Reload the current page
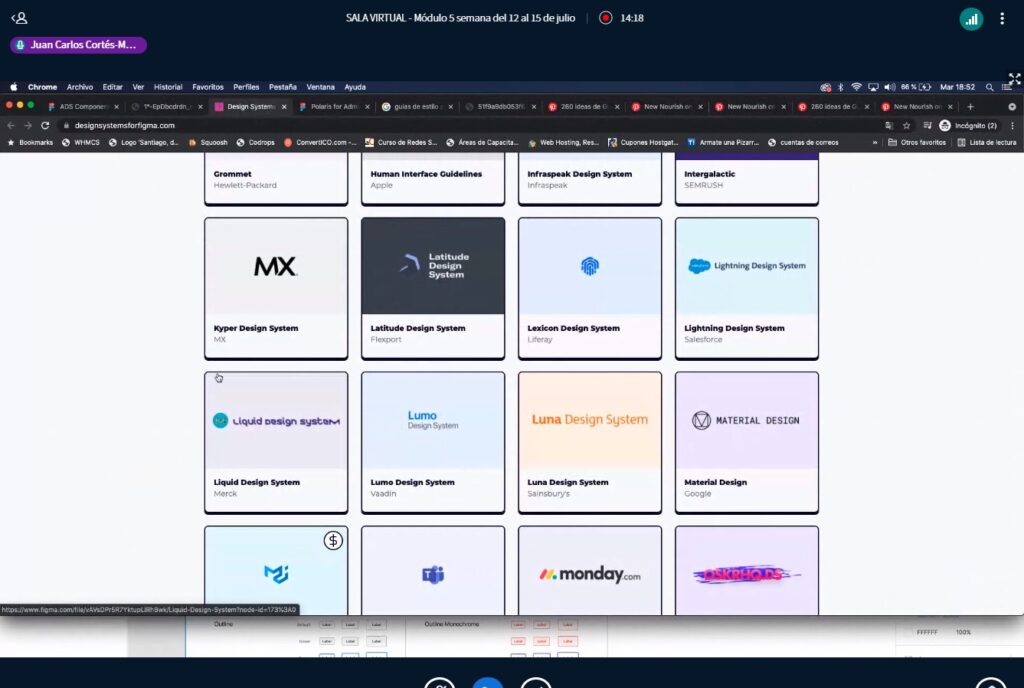This screenshot has height=688, width=1024. point(45,125)
